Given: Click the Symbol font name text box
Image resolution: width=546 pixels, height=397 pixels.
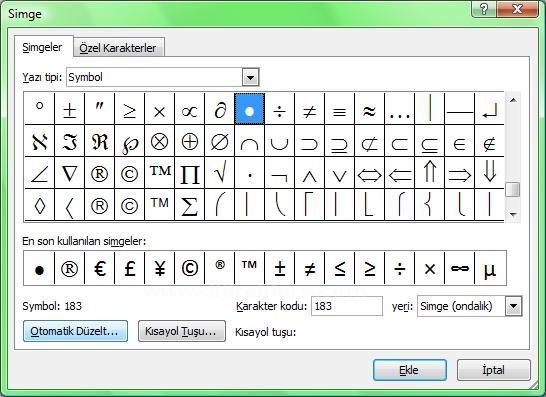Looking at the screenshot, I should tap(155, 77).
